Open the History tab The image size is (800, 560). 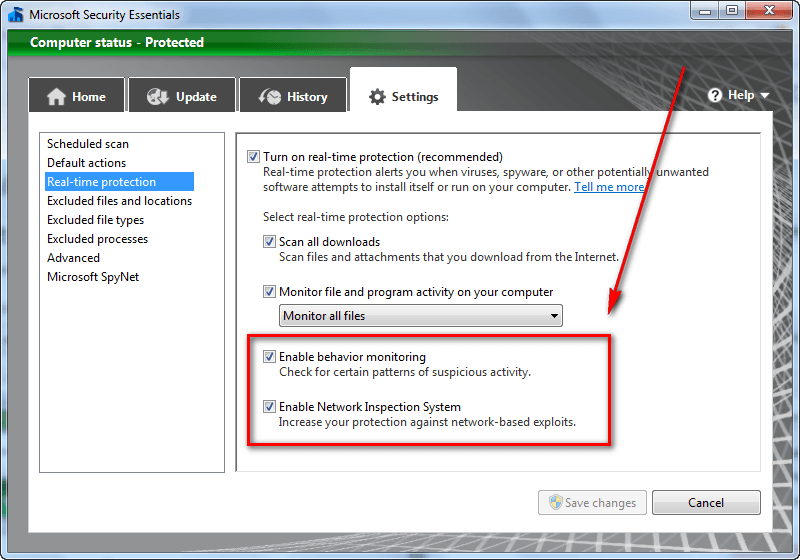[x=293, y=95]
